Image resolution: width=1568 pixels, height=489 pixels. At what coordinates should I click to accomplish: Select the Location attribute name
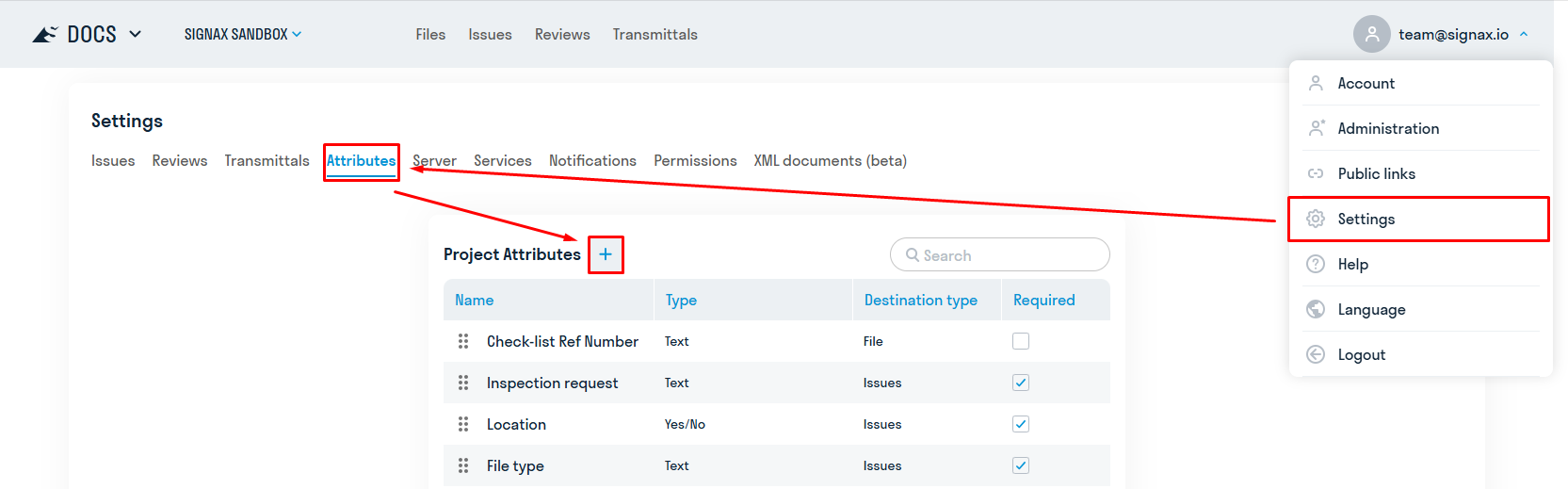click(516, 424)
